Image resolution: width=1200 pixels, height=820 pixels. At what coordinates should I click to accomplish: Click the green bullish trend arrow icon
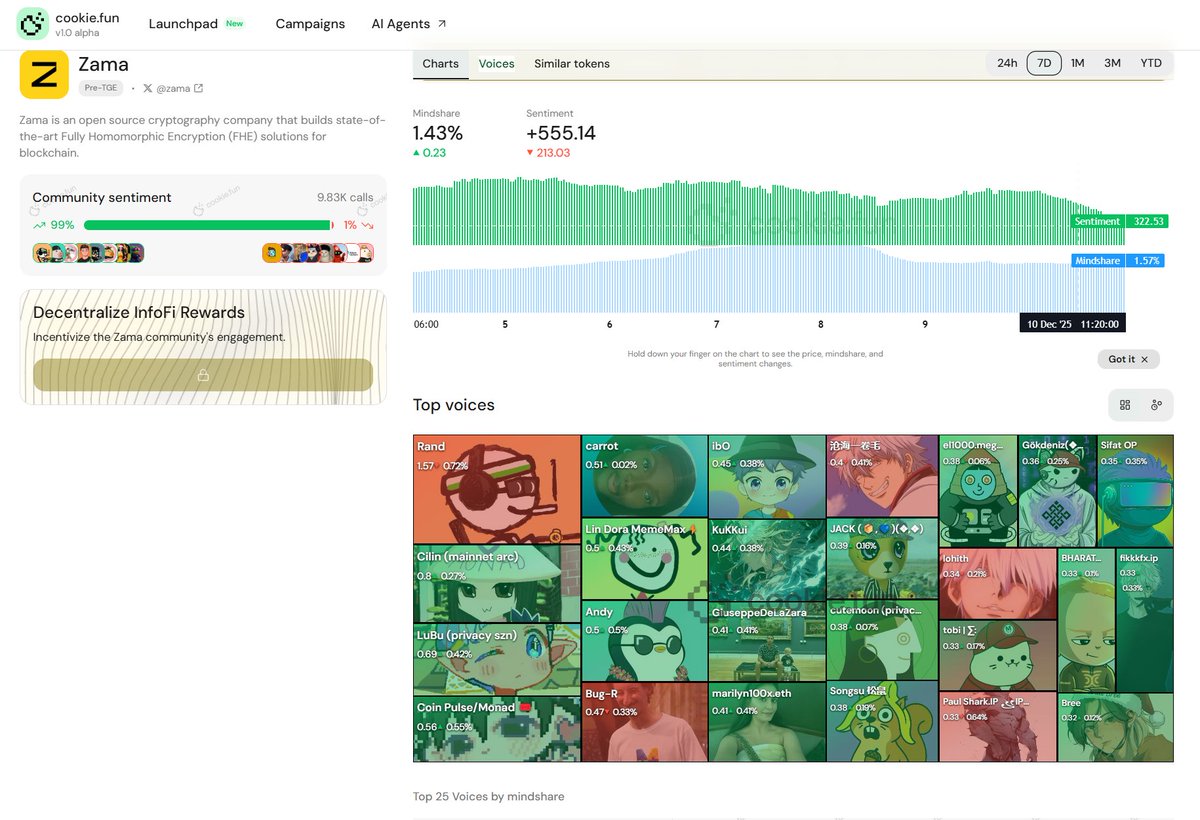(x=39, y=225)
